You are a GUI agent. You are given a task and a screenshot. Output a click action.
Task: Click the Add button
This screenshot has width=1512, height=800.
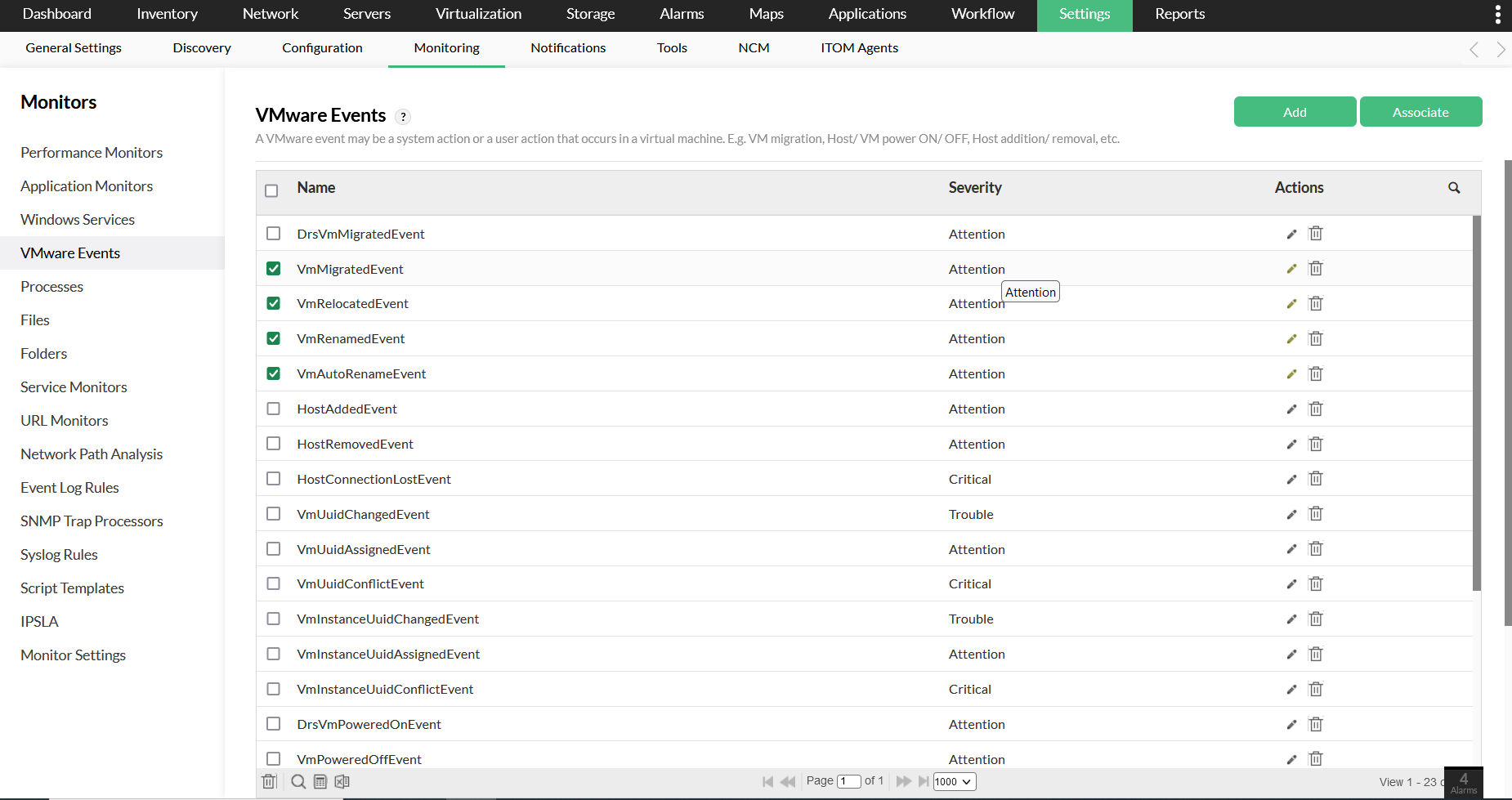click(x=1295, y=112)
